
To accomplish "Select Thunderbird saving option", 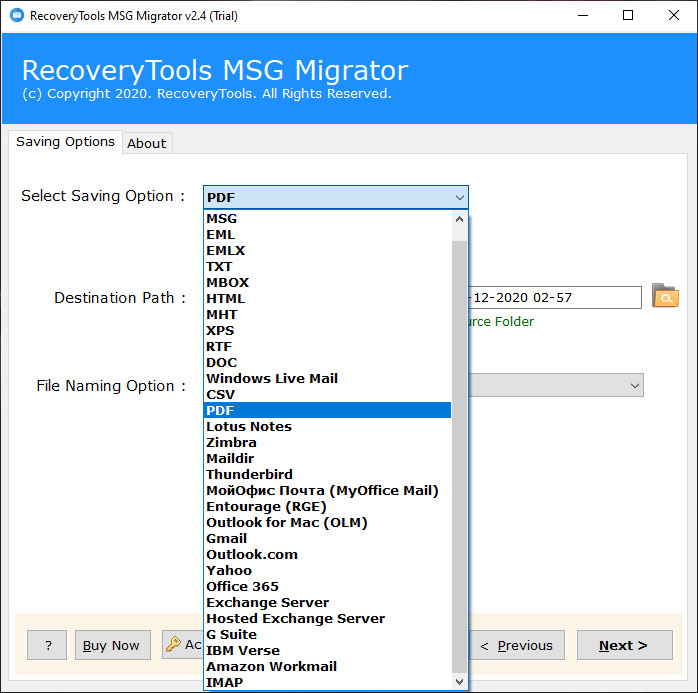I will pos(328,474).
